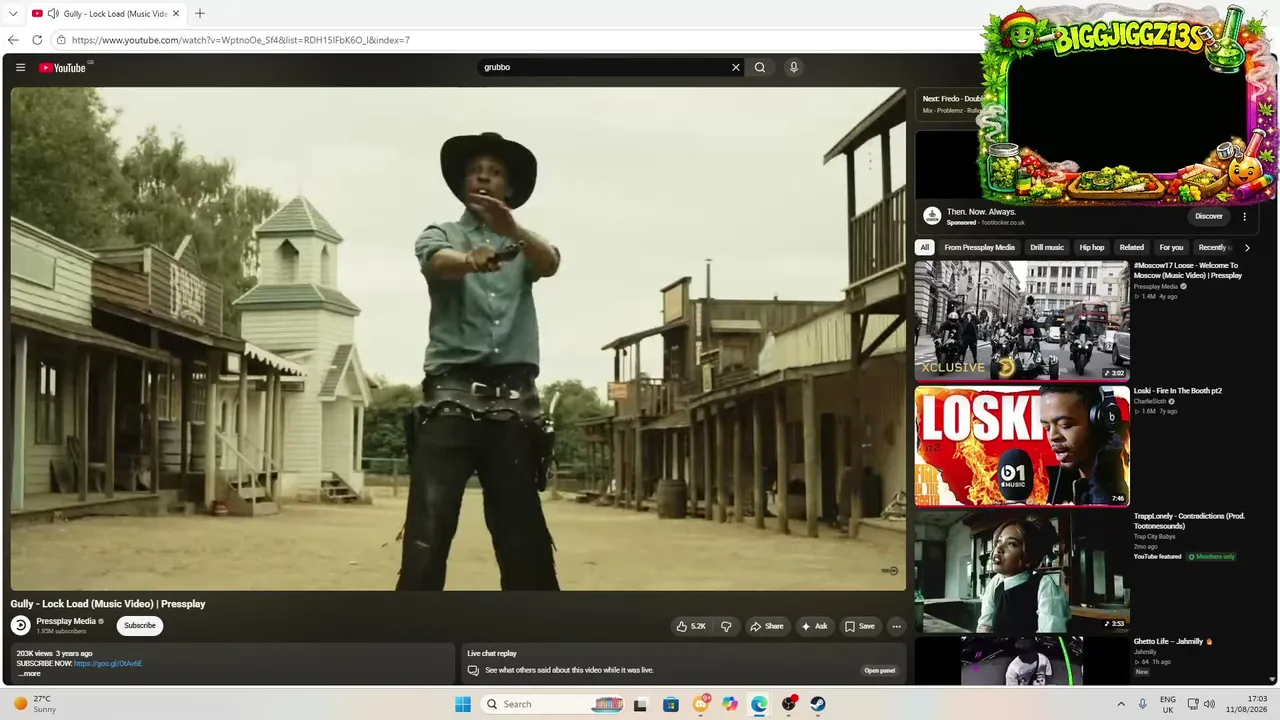Select the 'All' filter chip
1280x720 pixels.
pyautogui.click(x=925, y=247)
